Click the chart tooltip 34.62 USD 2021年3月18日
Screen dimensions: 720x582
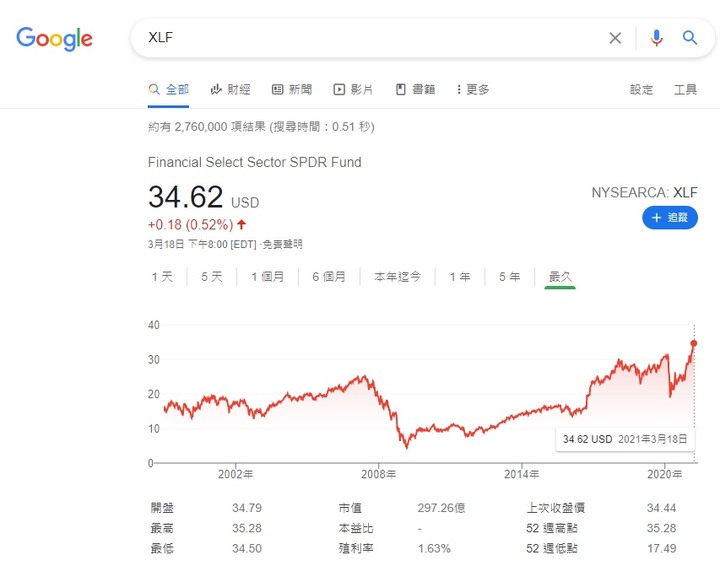pyautogui.click(x=625, y=439)
